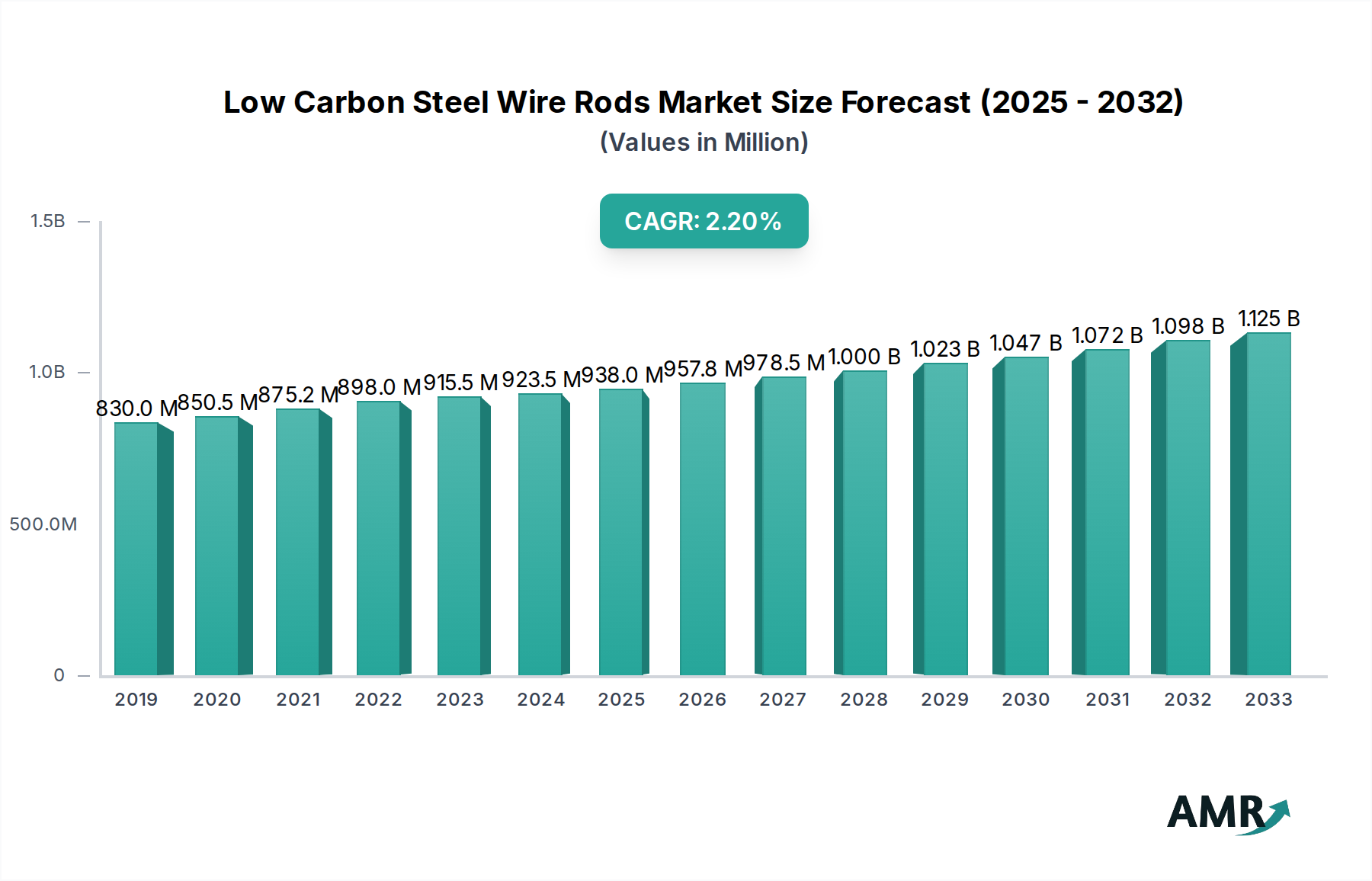Click the chart title text
Viewport: 1372px width, 881px height.
click(703, 101)
